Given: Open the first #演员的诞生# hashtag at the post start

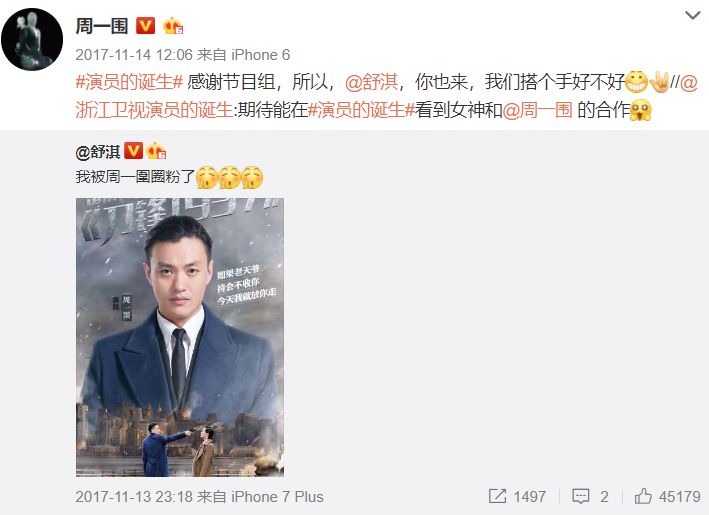Looking at the screenshot, I should pyautogui.click(x=129, y=82).
